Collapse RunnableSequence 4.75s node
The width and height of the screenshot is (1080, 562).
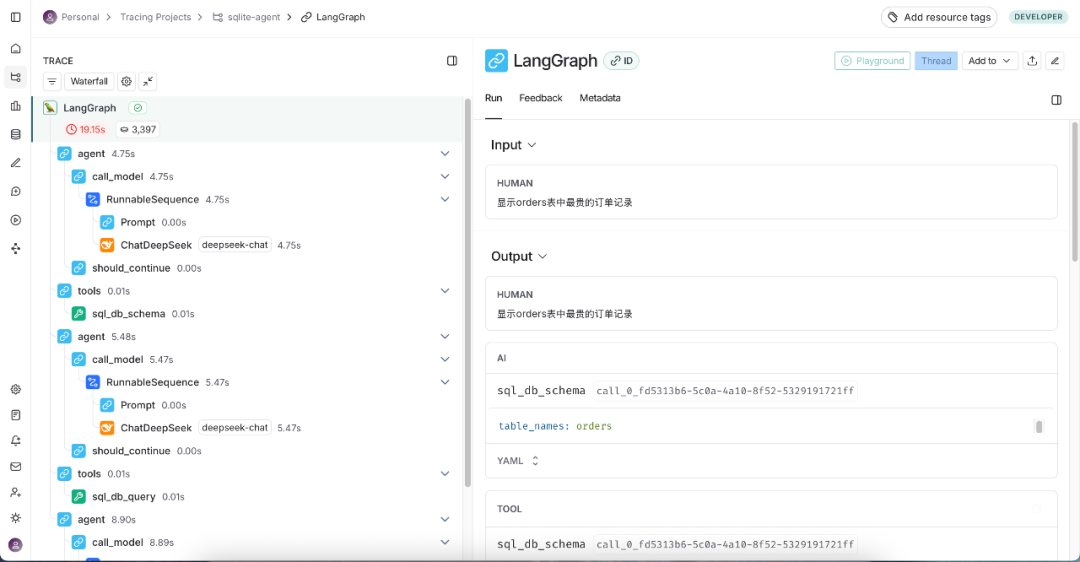445,199
